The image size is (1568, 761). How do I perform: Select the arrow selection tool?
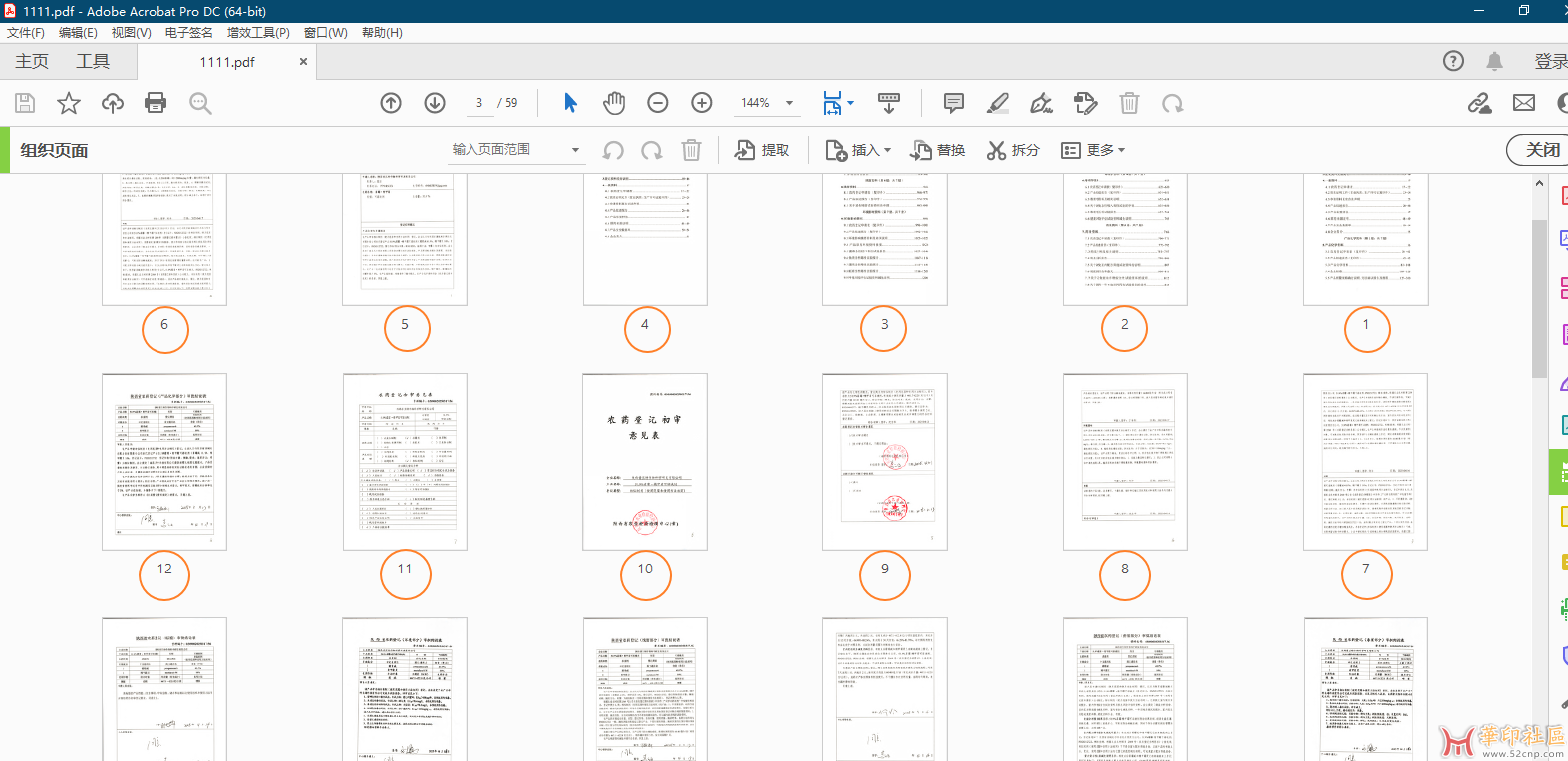[570, 103]
